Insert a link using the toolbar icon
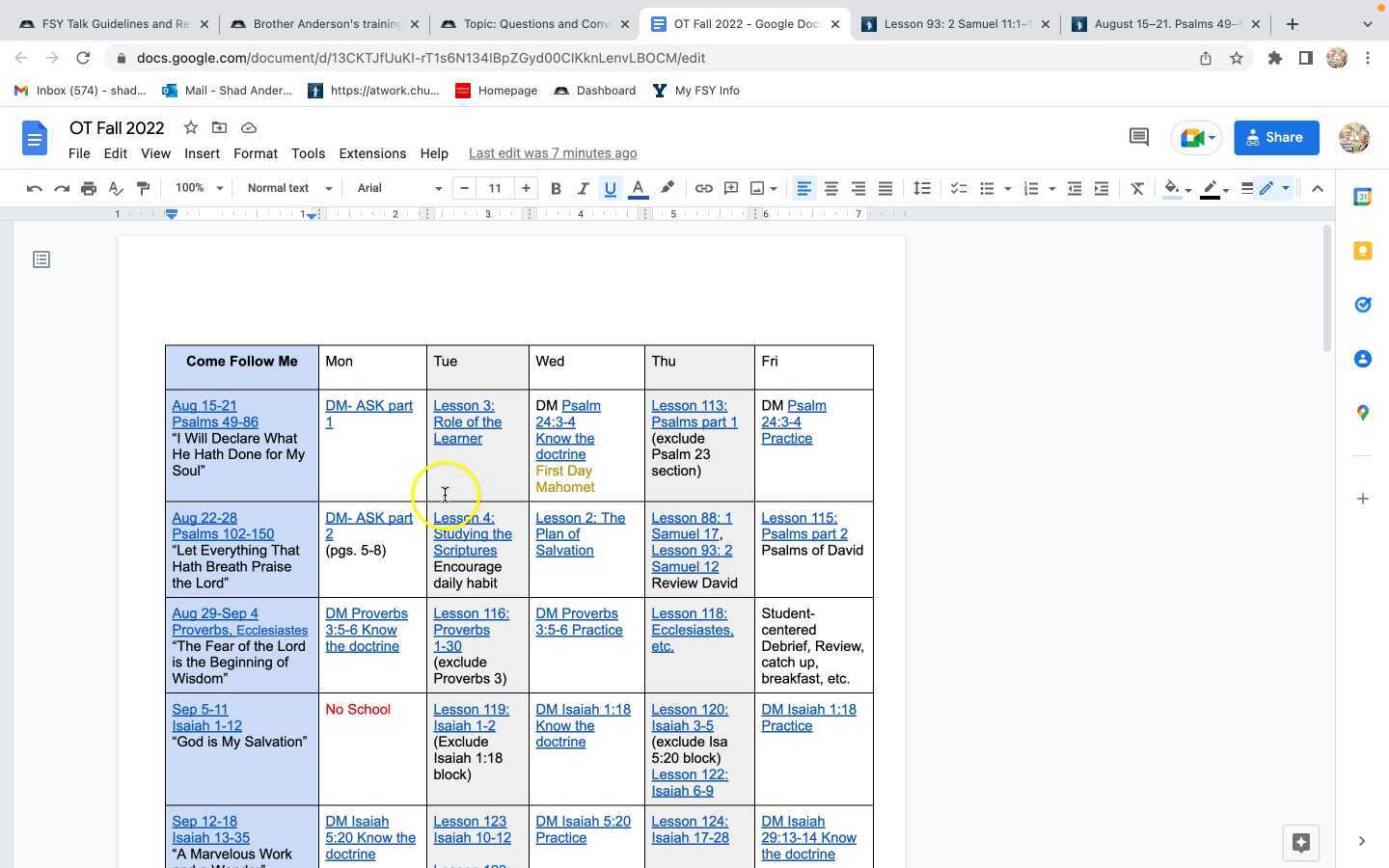Image resolution: width=1389 pixels, height=868 pixels. 702,188
